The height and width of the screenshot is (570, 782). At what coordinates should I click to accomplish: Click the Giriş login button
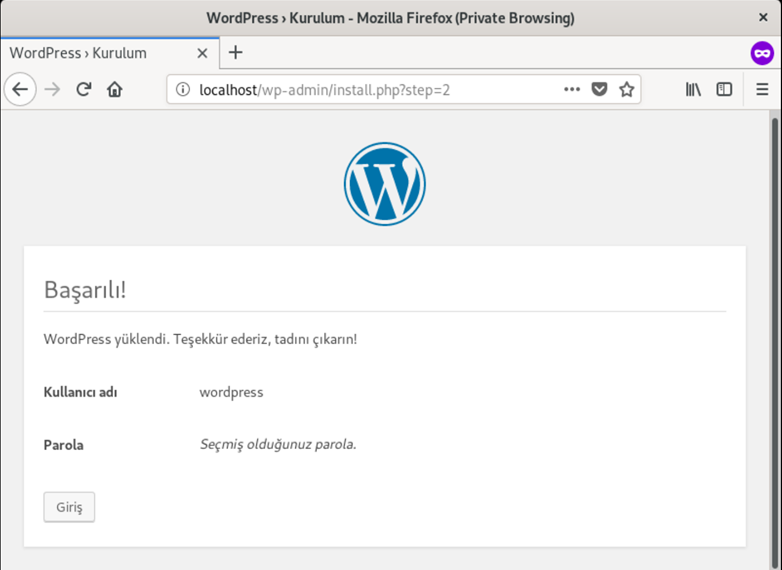pyautogui.click(x=69, y=507)
